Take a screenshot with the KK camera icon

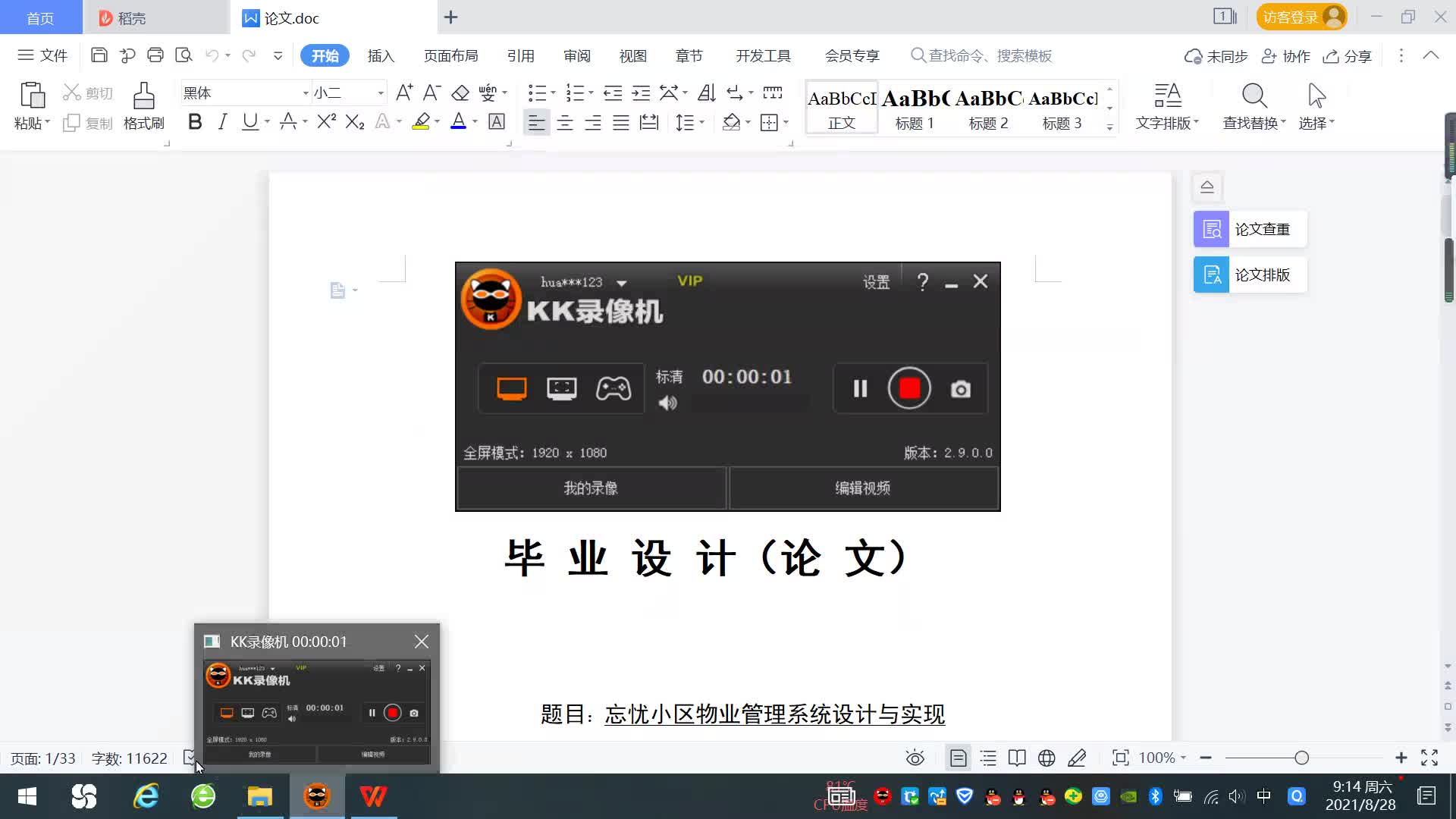[x=960, y=389]
